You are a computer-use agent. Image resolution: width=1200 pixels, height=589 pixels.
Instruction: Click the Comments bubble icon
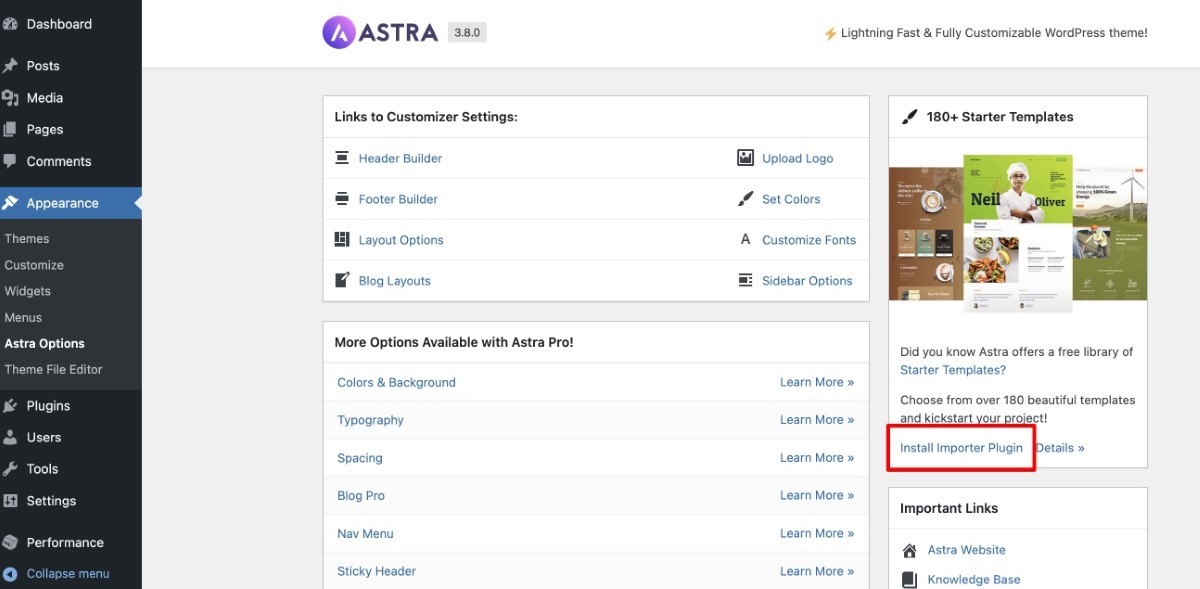(10, 161)
